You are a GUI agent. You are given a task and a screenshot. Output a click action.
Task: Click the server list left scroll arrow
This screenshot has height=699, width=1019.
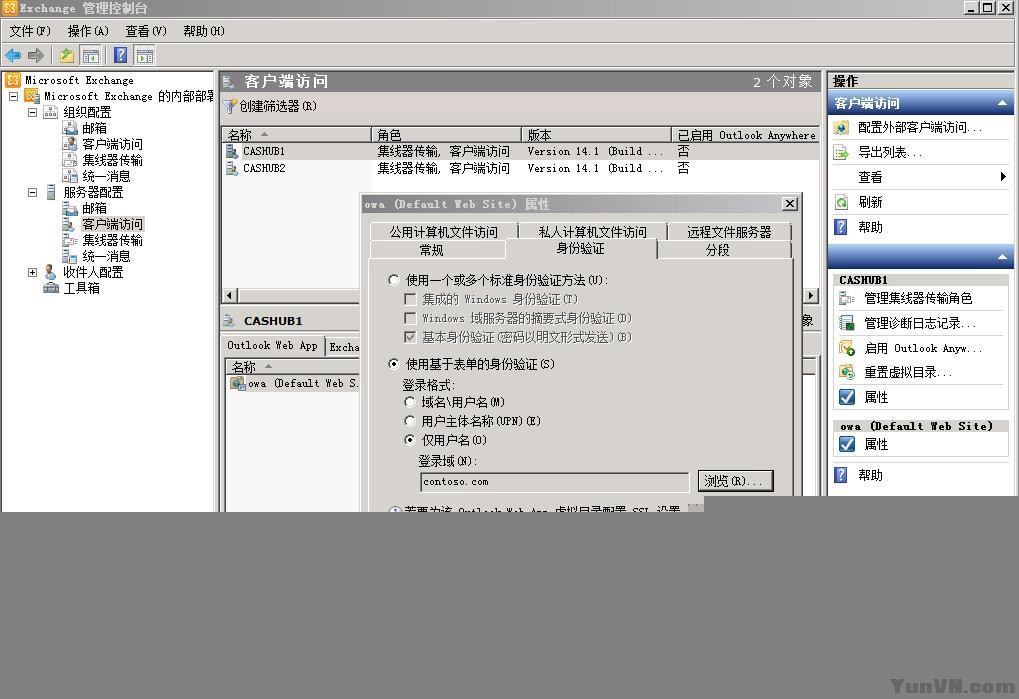click(229, 296)
